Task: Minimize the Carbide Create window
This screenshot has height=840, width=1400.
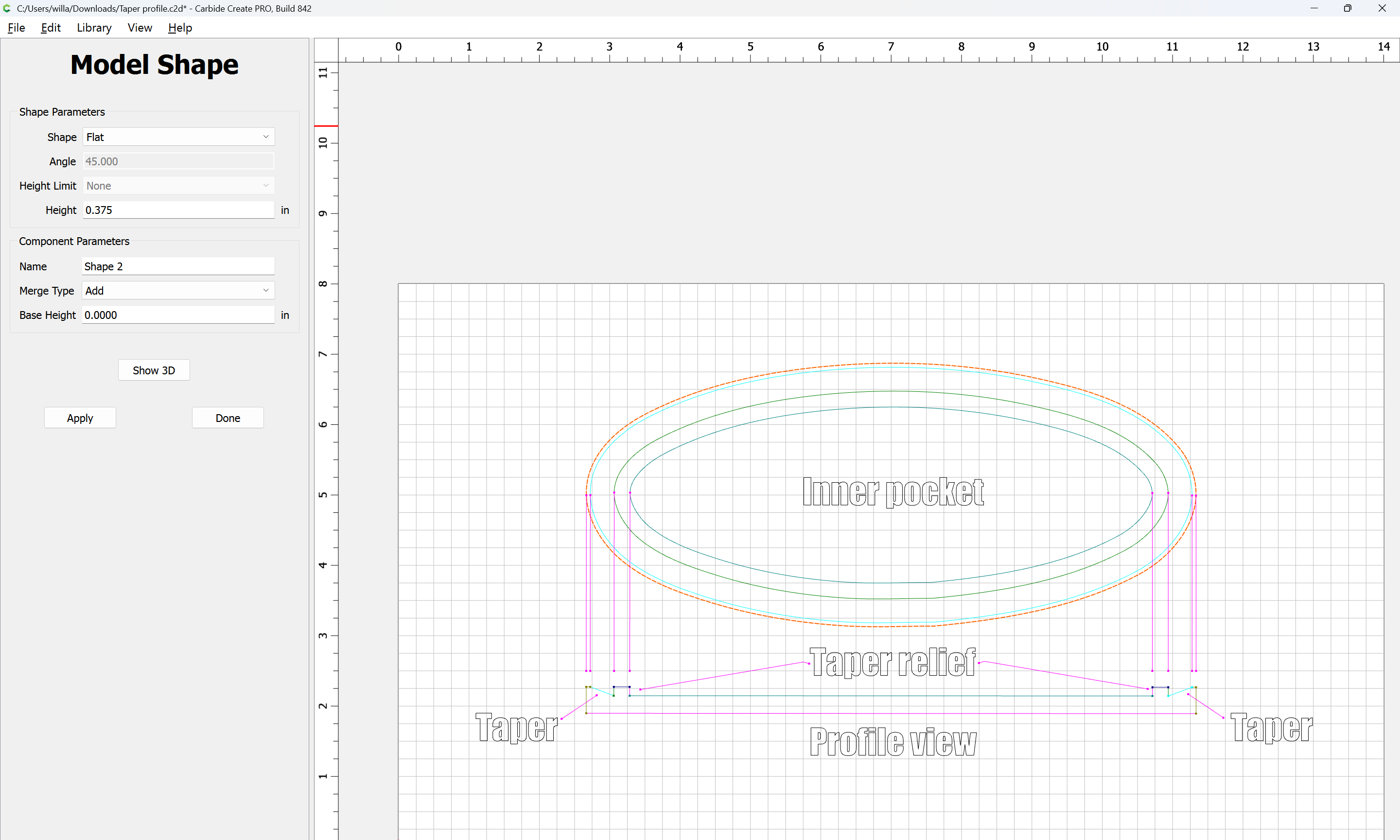Action: tap(1313, 8)
